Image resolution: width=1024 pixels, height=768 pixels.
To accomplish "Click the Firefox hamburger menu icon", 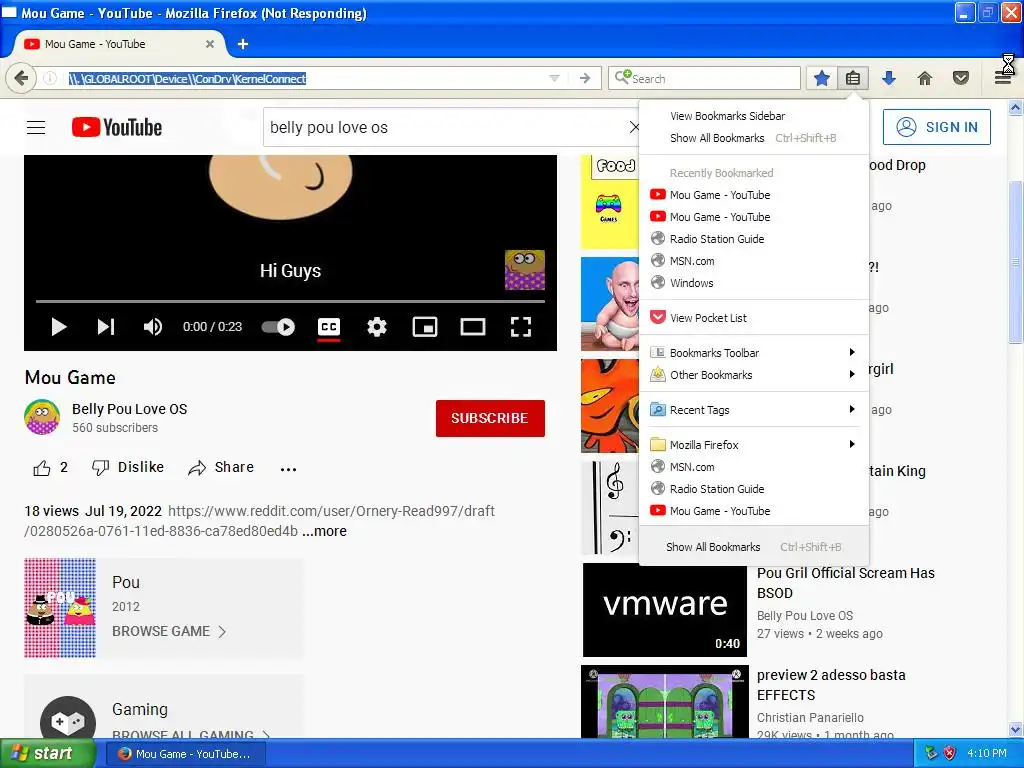I will (x=1004, y=78).
